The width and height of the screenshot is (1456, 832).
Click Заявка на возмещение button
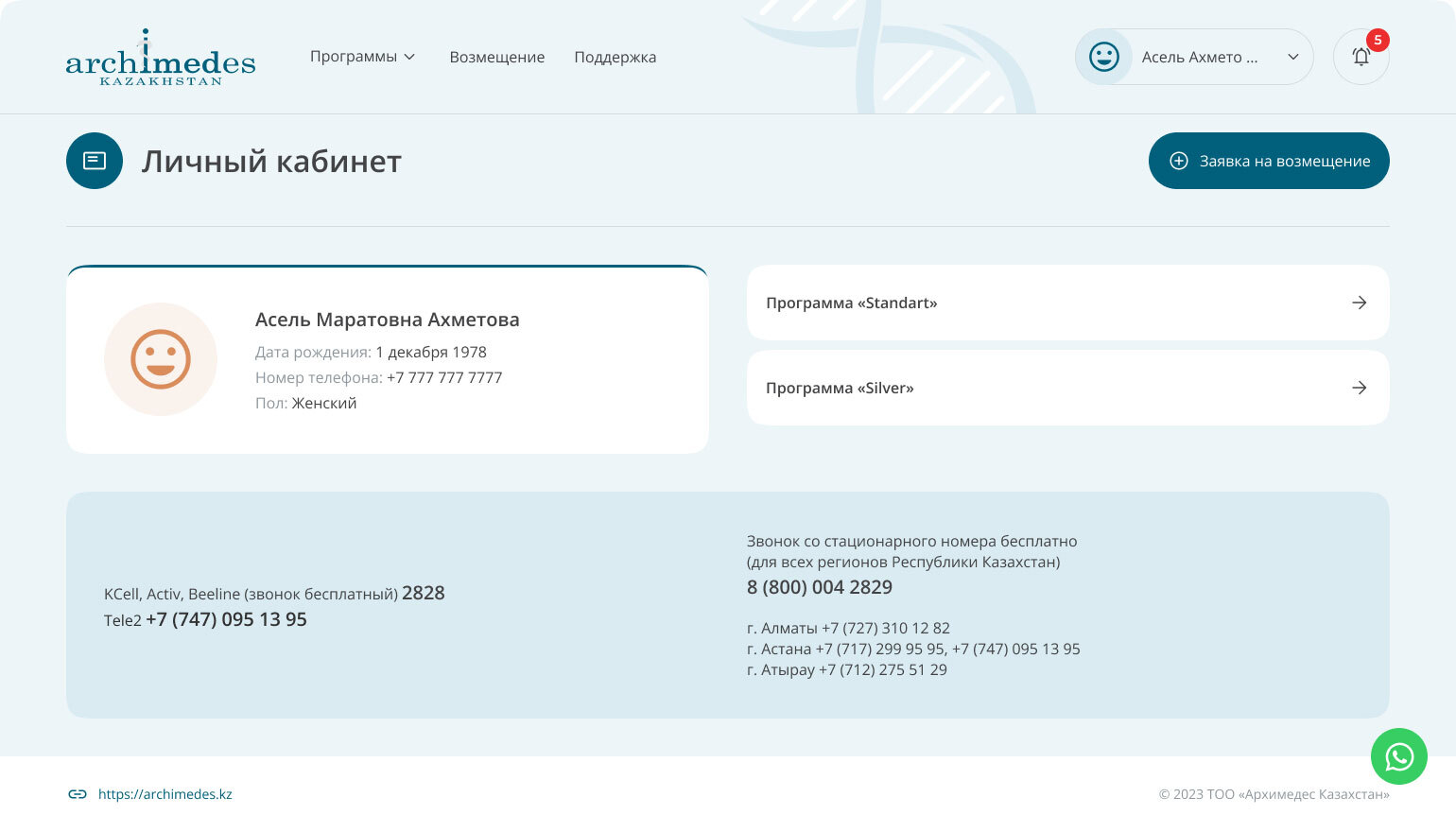click(x=1269, y=161)
